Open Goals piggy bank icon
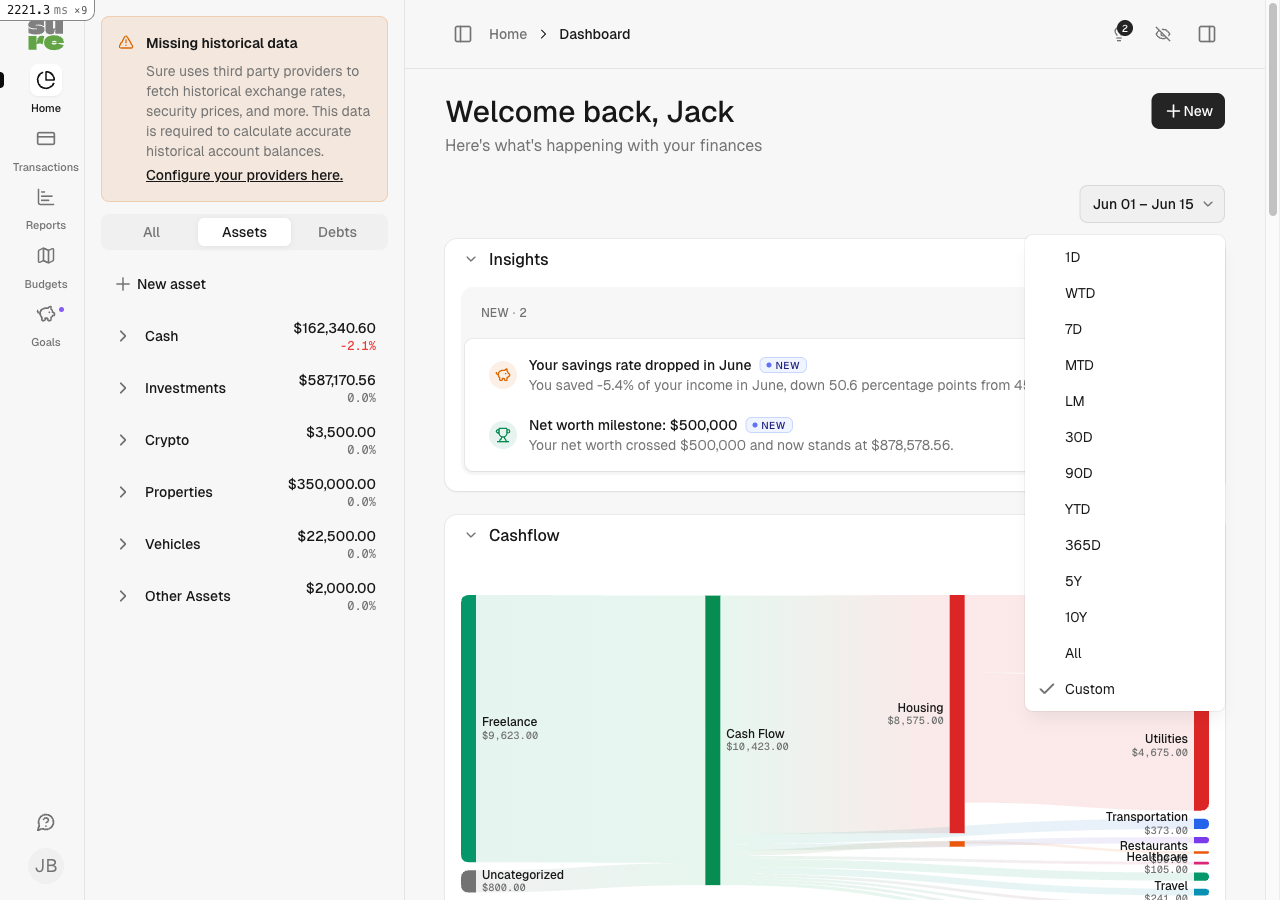Screen dimensions: 1280x900 45,314
